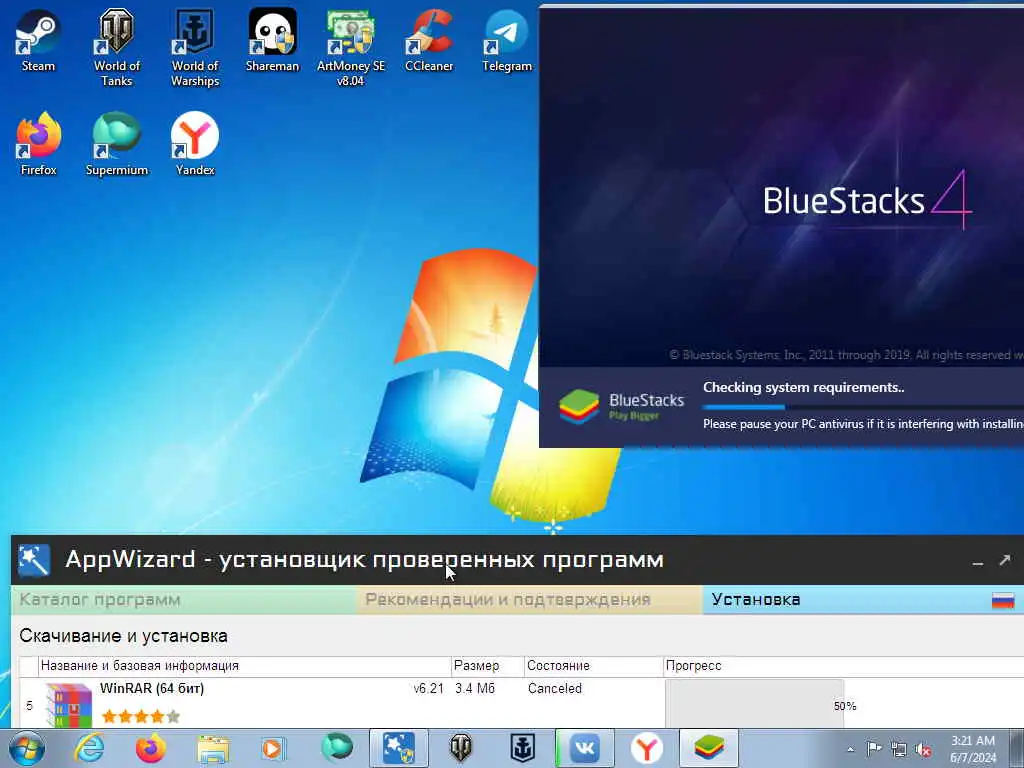Image resolution: width=1024 pixels, height=768 pixels.
Task: Click the v6.21 version text
Action: coord(428,688)
